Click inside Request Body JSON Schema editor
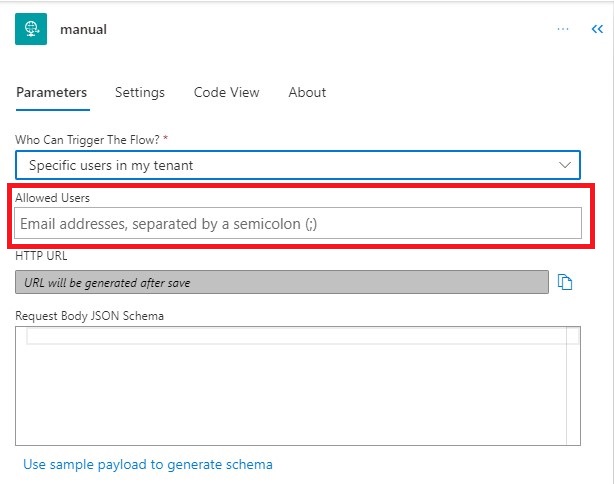 290,390
